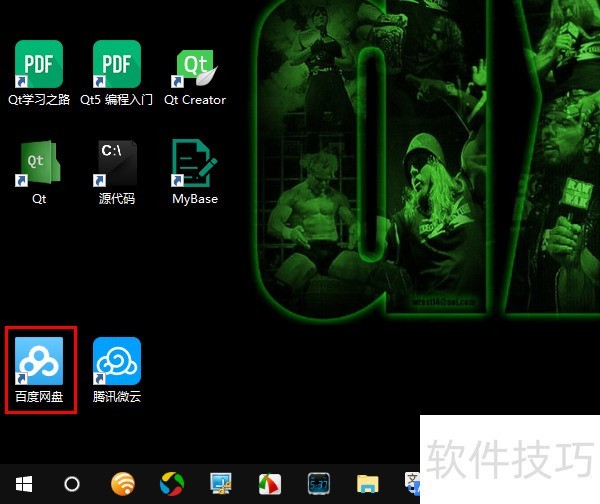
Task: Select the 源代码 black folder shortcut icon
Action: coord(117,163)
